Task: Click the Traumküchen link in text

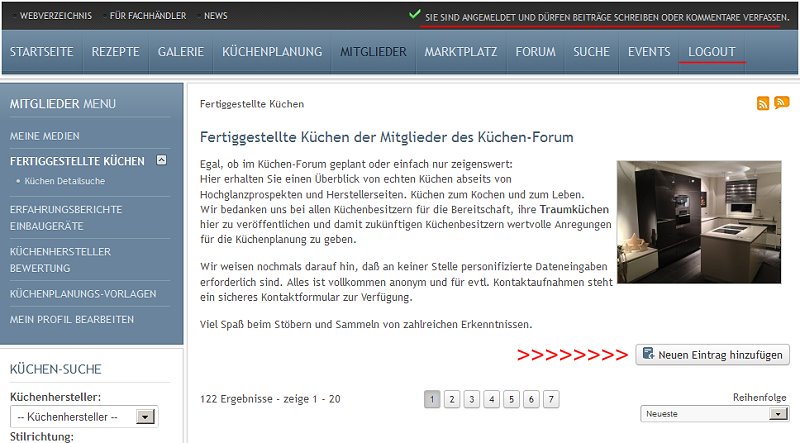Action: point(574,210)
